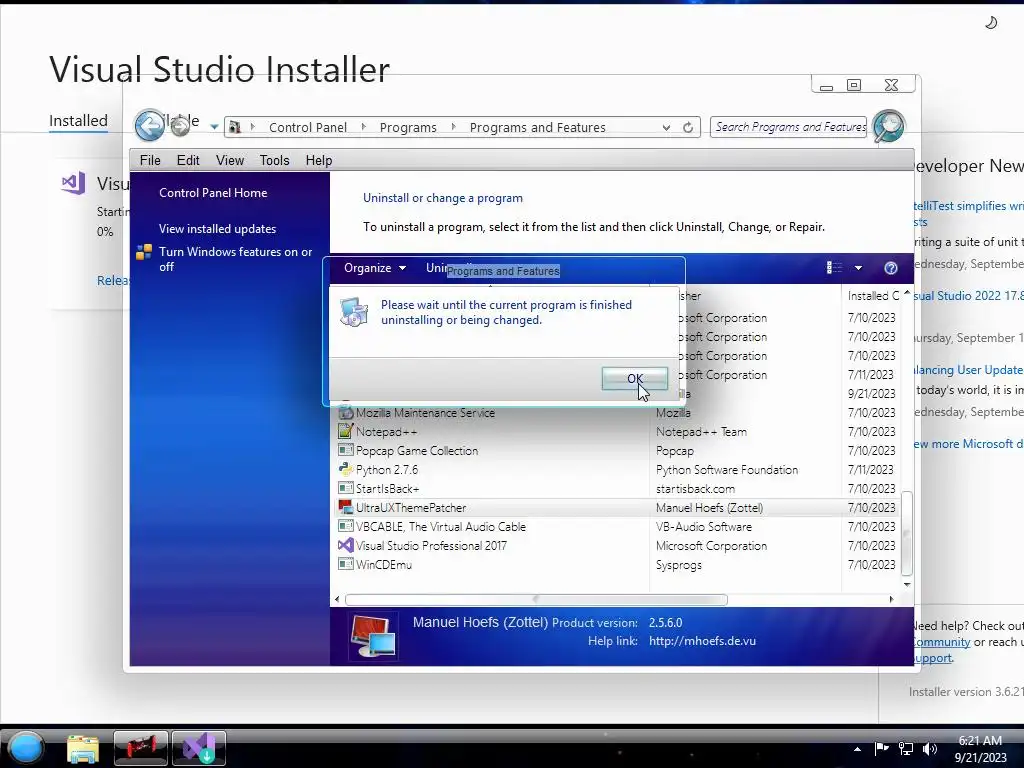Click Programs in the breadcrumb path
The image size is (1024, 768).
(408, 127)
